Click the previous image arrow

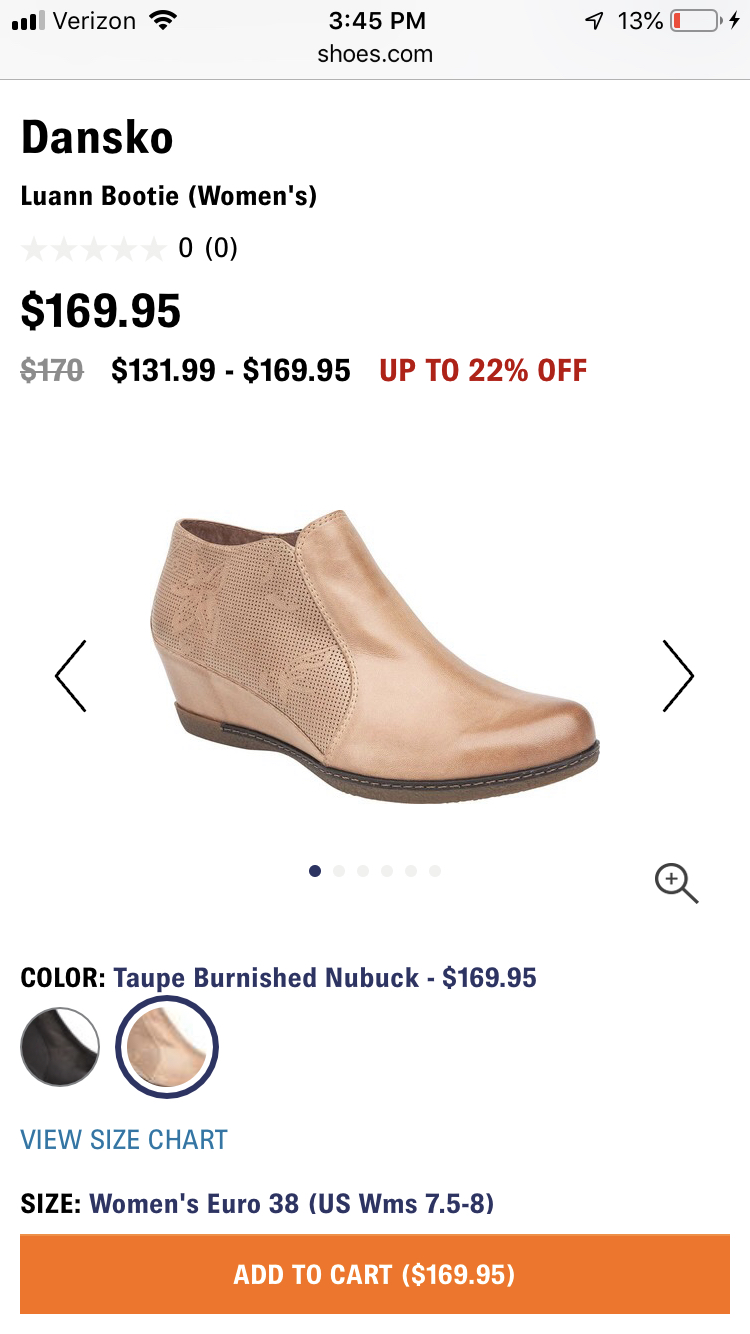71,676
